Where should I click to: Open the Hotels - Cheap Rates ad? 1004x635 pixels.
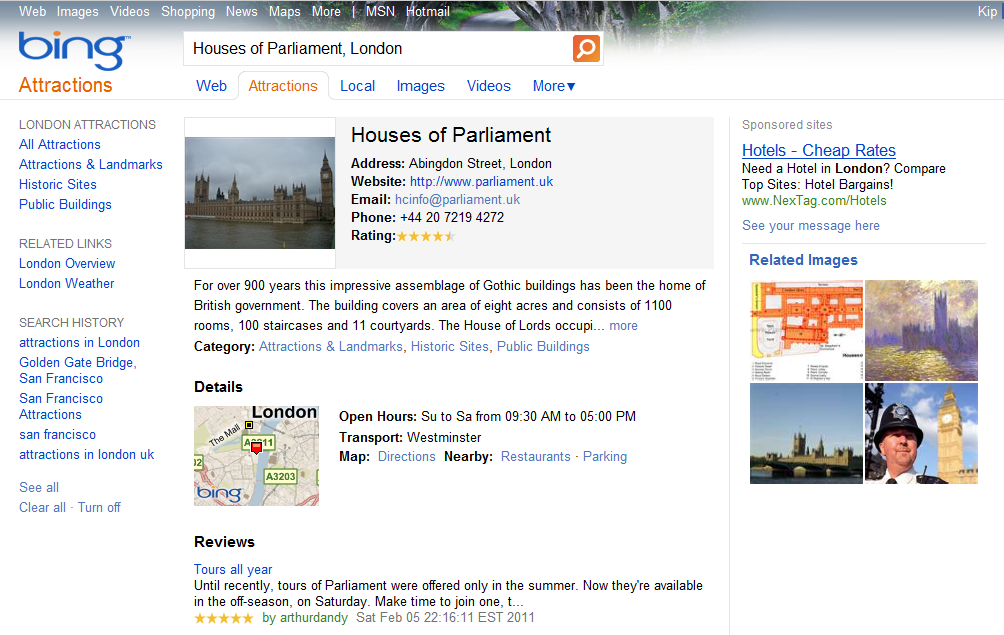click(818, 150)
